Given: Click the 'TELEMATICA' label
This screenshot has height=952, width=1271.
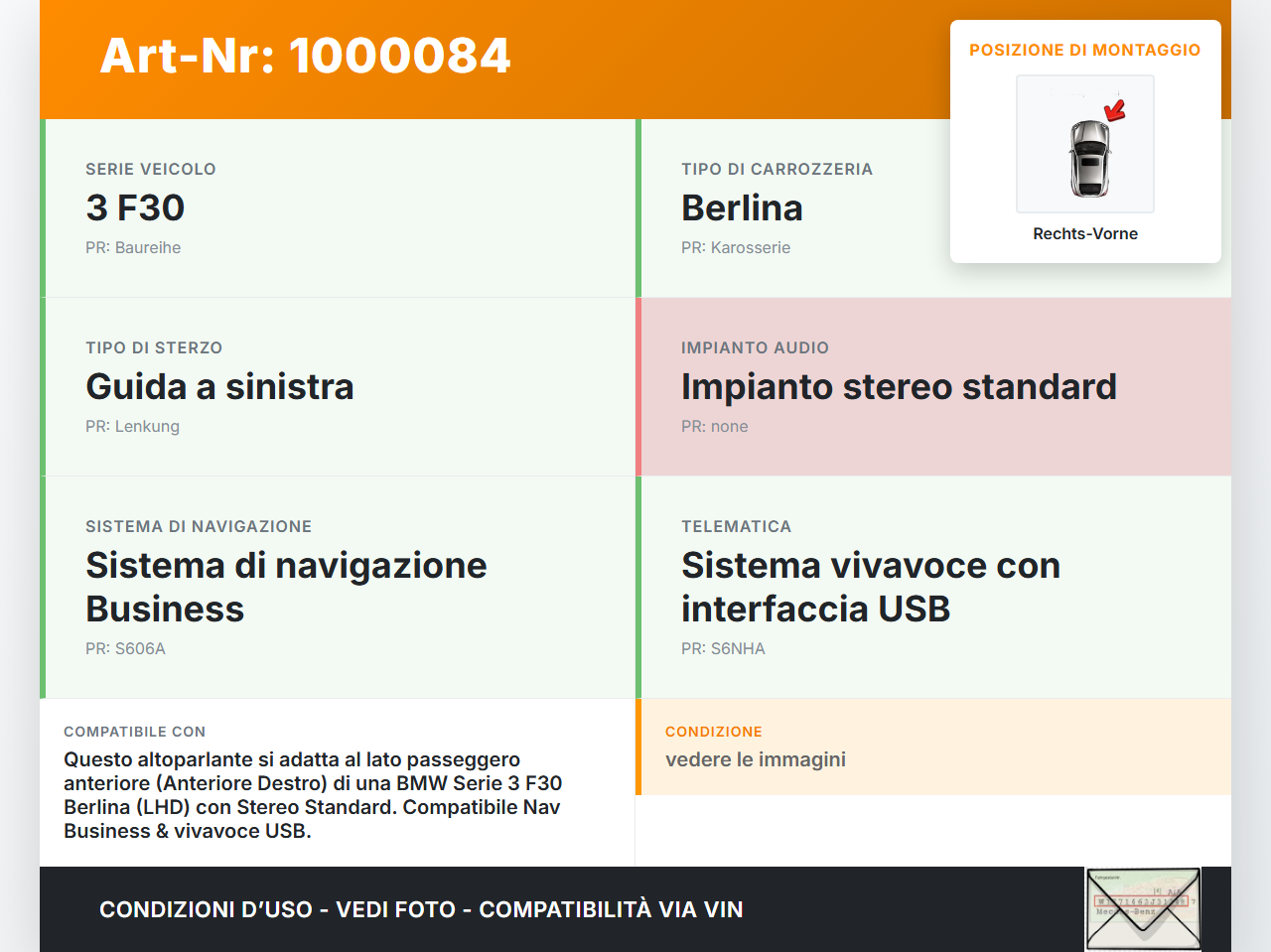Looking at the screenshot, I should tap(736, 526).
